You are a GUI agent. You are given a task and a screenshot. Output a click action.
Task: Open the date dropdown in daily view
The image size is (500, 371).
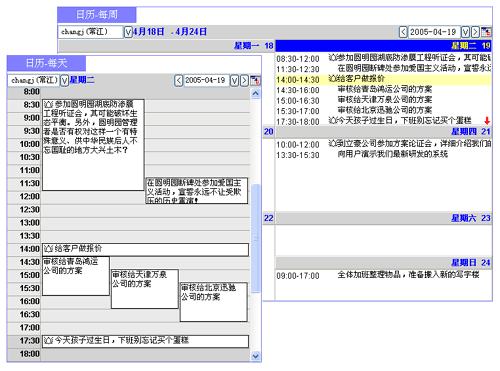[x=235, y=80]
